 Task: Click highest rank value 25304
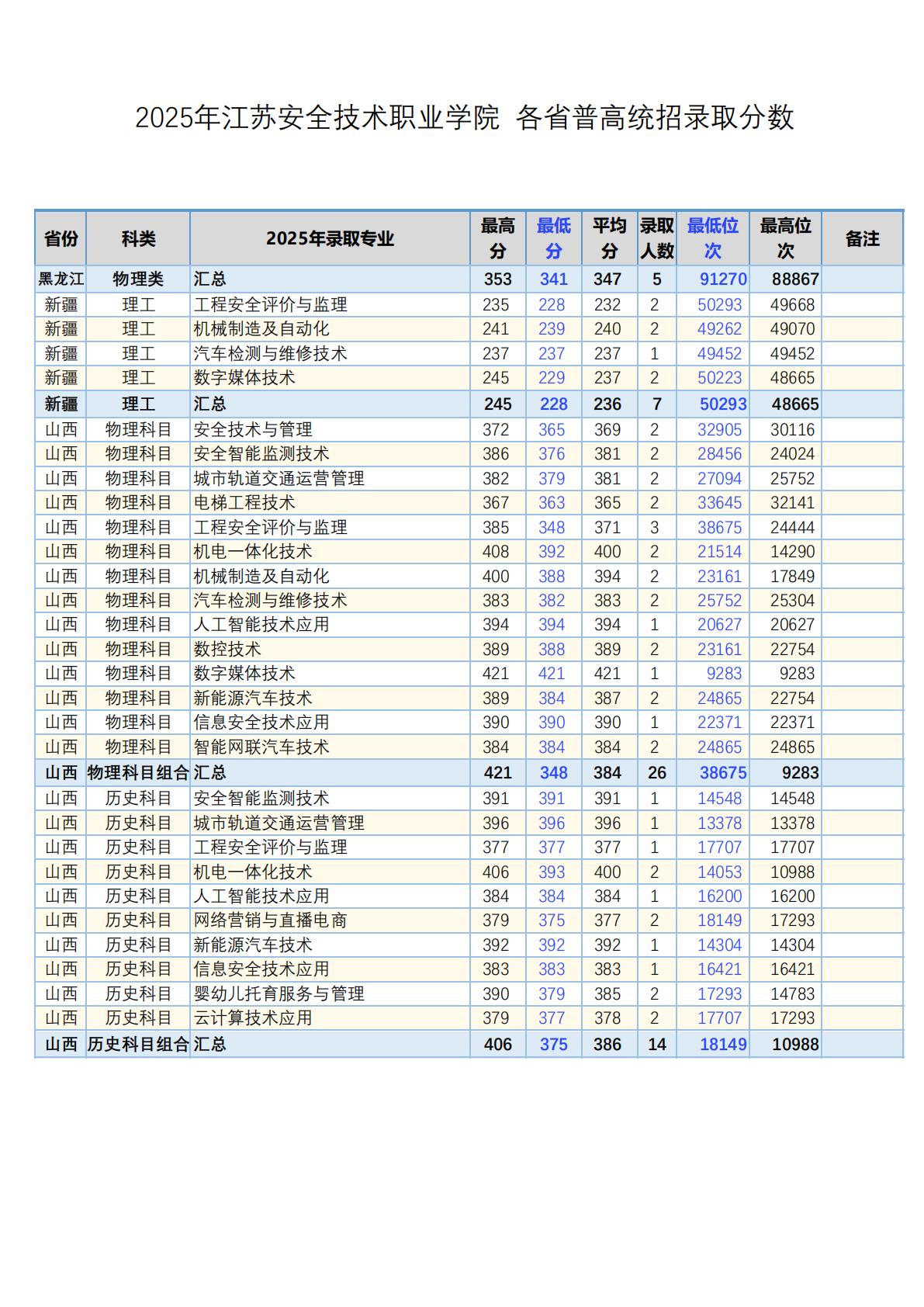click(792, 601)
